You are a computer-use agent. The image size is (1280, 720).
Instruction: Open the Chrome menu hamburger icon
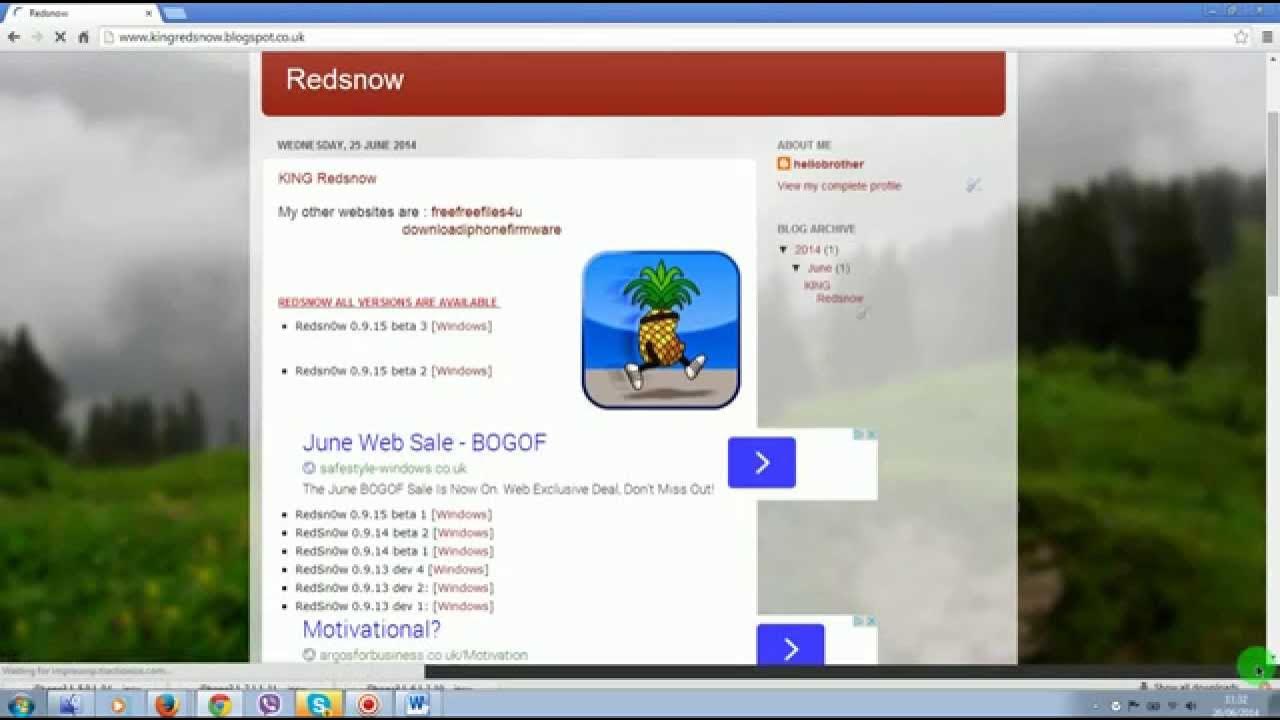coord(1267,37)
